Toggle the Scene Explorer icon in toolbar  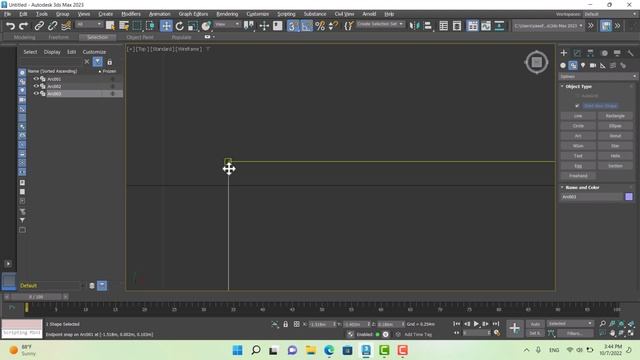[444, 26]
